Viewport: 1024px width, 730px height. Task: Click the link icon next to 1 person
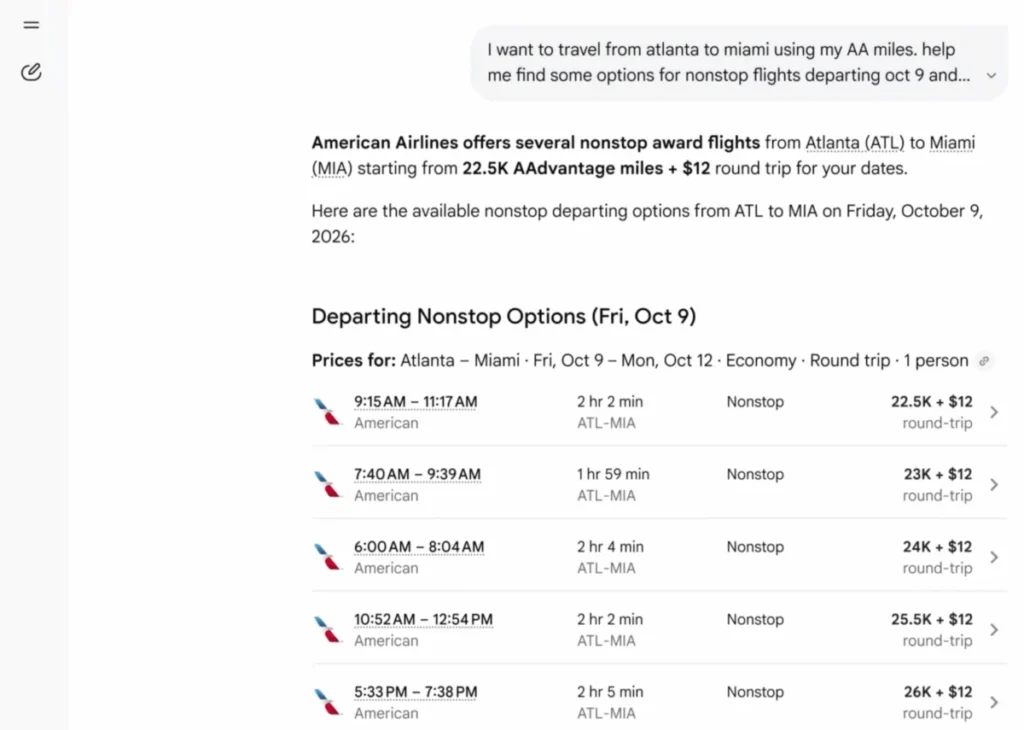[x=984, y=361]
